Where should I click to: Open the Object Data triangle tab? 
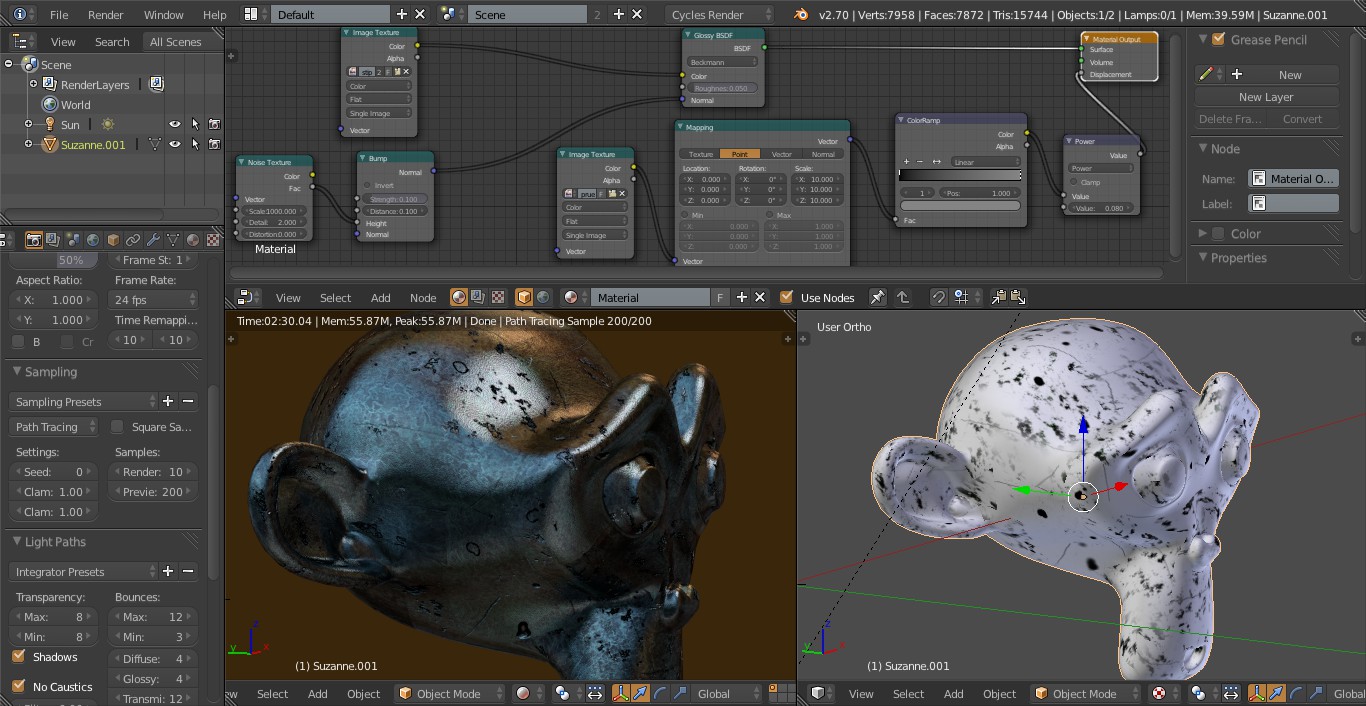173,240
